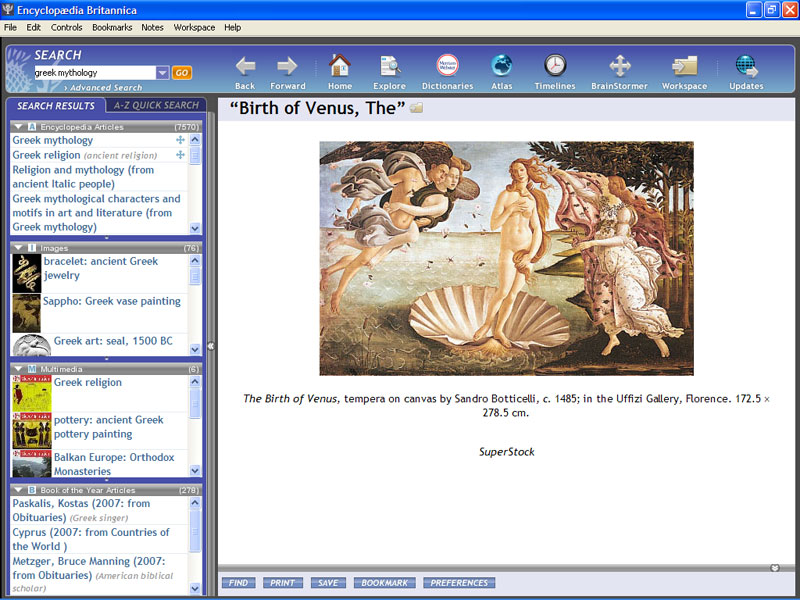Collapse the Encyclopedia Articles section
Image resolution: width=800 pixels, height=600 pixels.
[x=18, y=127]
